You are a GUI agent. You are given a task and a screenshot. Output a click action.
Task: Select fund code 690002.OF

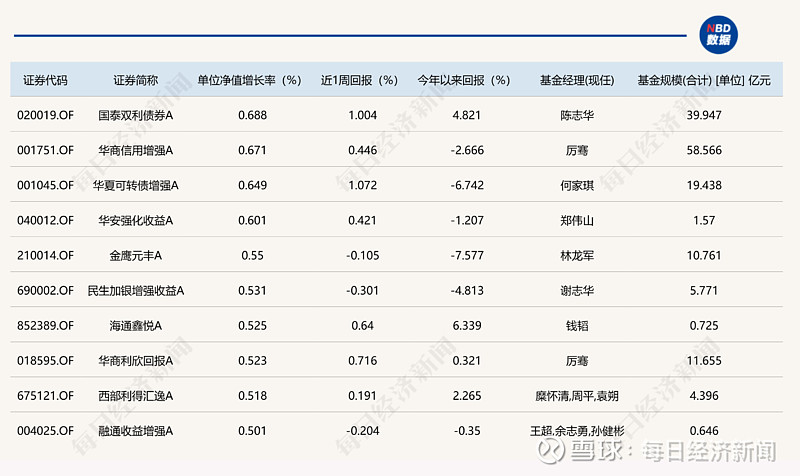coord(45,291)
